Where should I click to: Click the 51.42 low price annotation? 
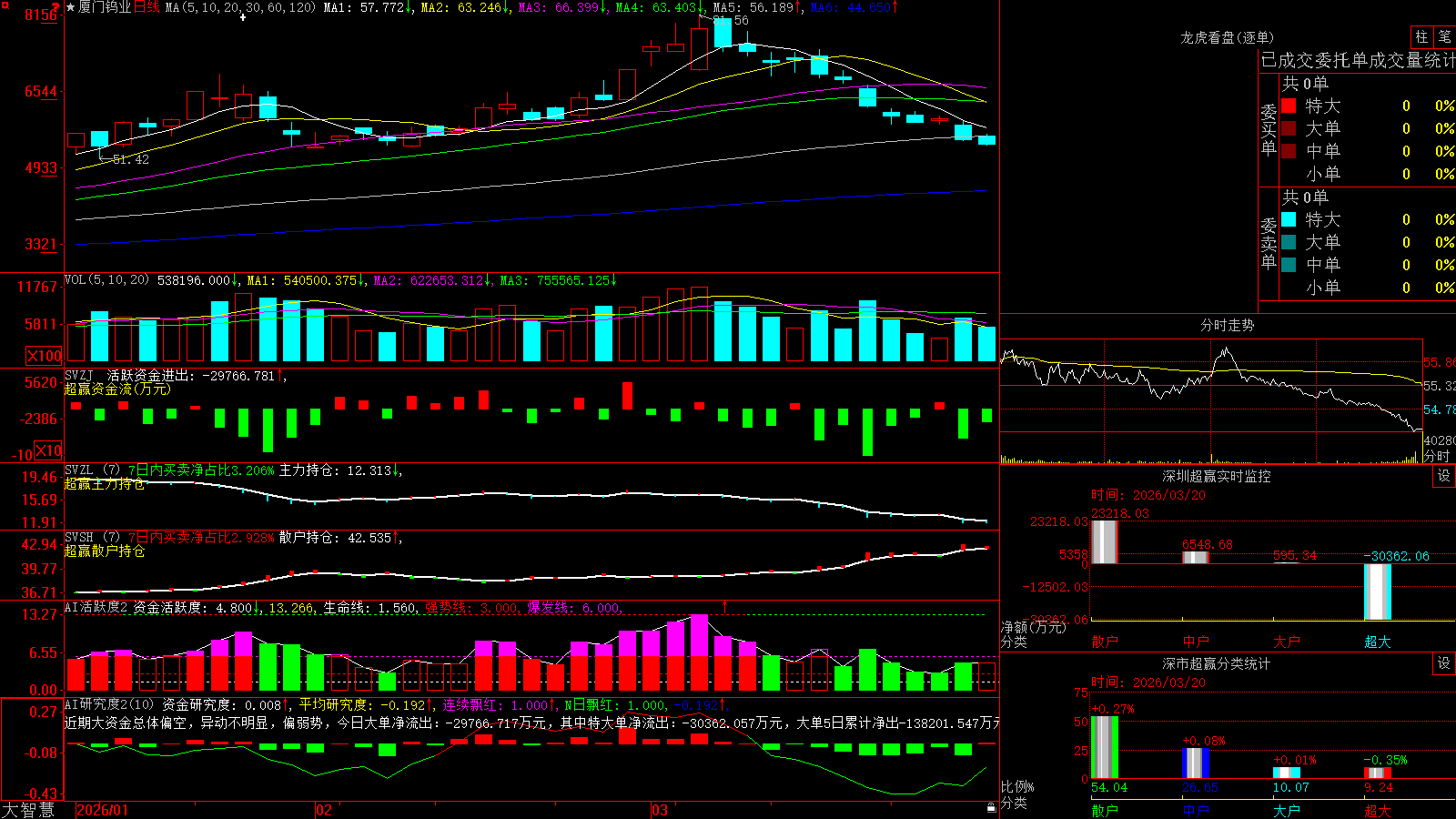(131, 159)
